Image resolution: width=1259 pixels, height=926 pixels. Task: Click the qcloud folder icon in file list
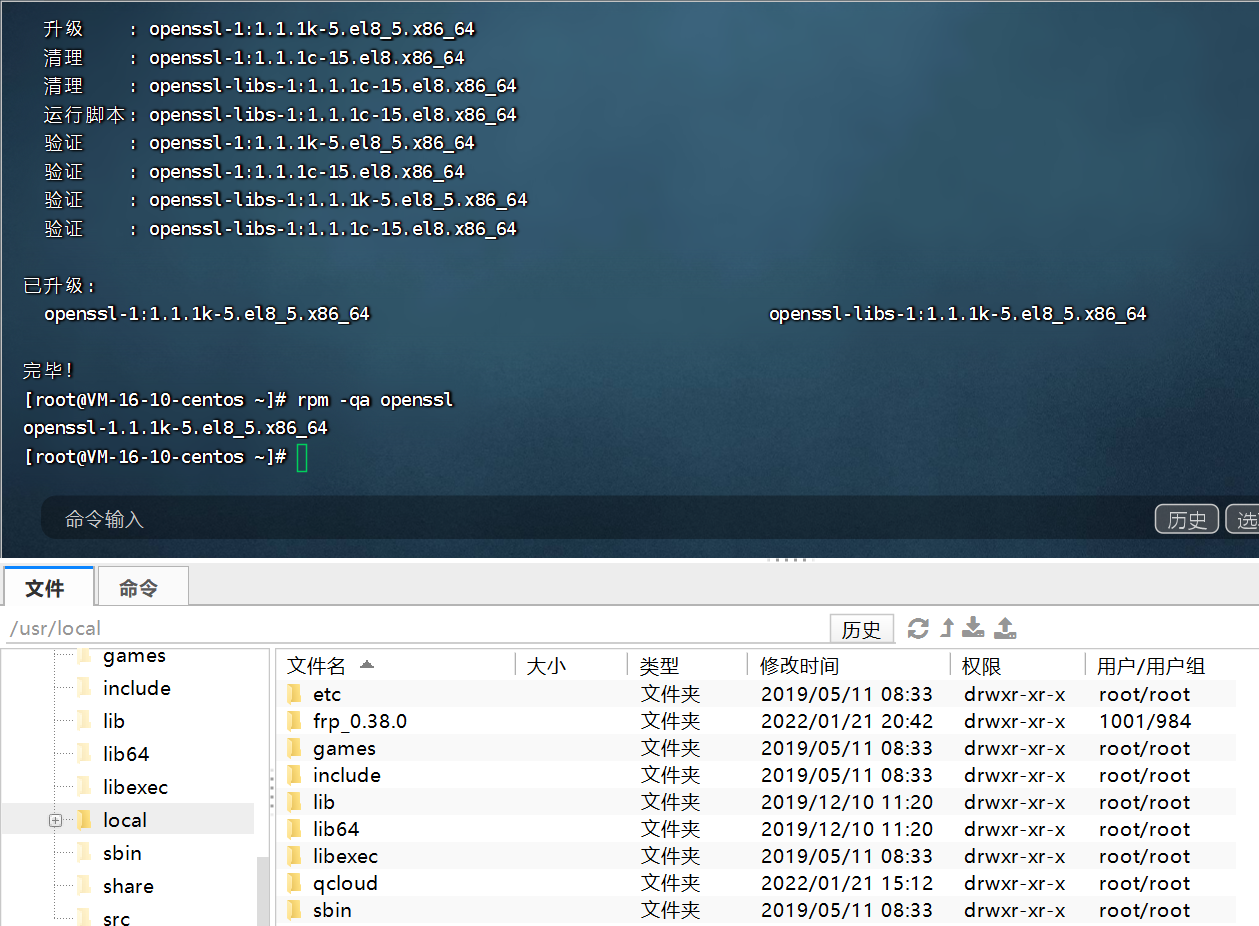(x=294, y=883)
